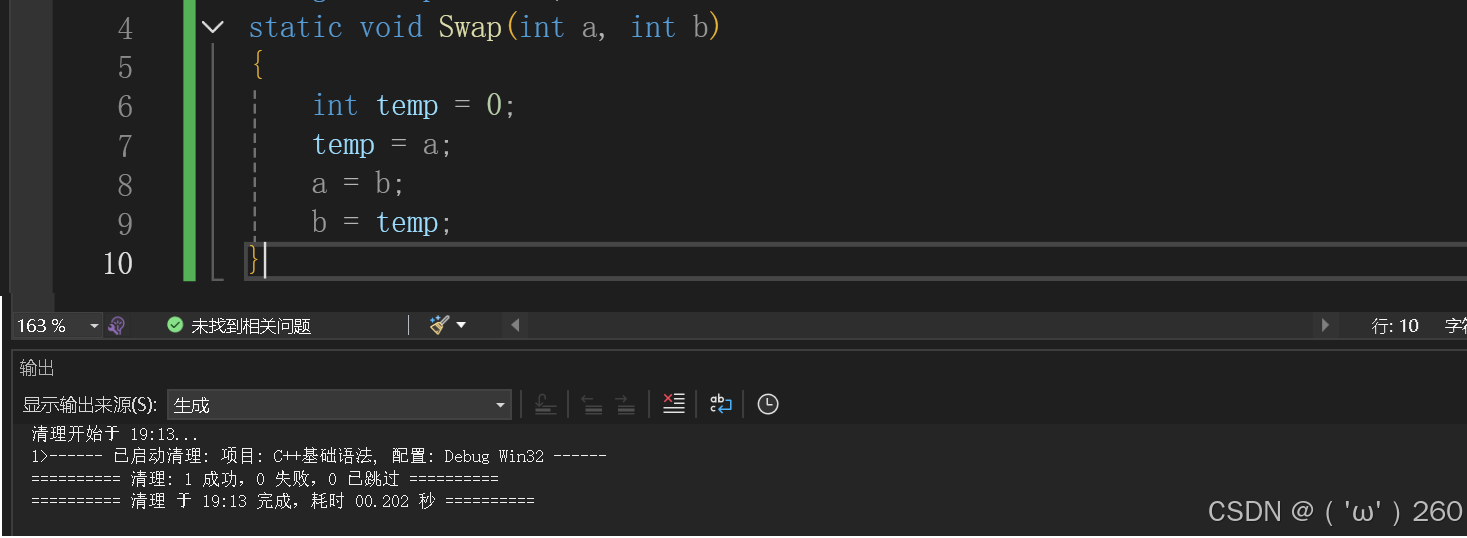Click line number 10 in gutter
The width and height of the screenshot is (1467, 538).
pyautogui.click(x=118, y=263)
